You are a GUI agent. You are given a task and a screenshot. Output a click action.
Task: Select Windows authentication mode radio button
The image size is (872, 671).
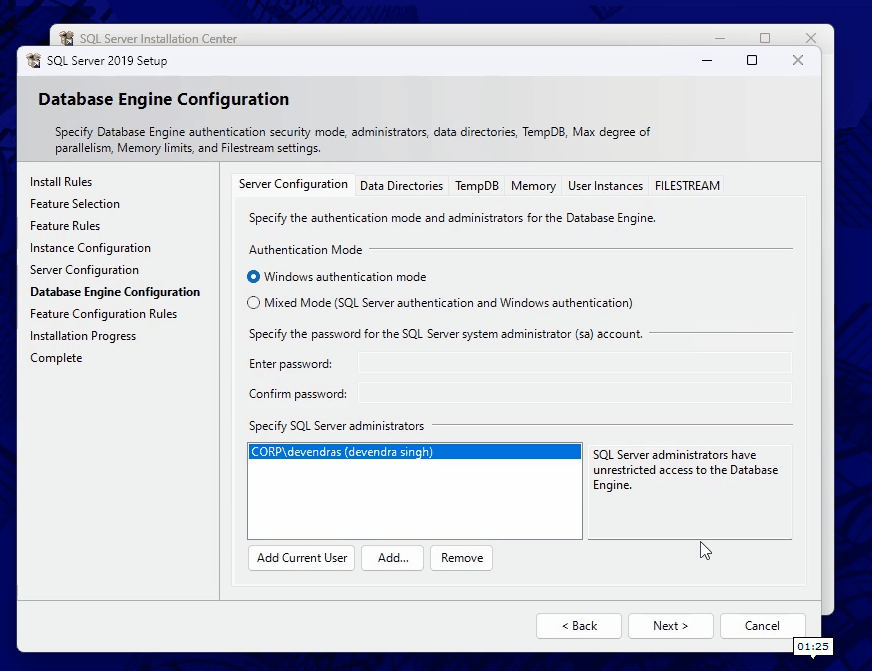(x=254, y=277)
